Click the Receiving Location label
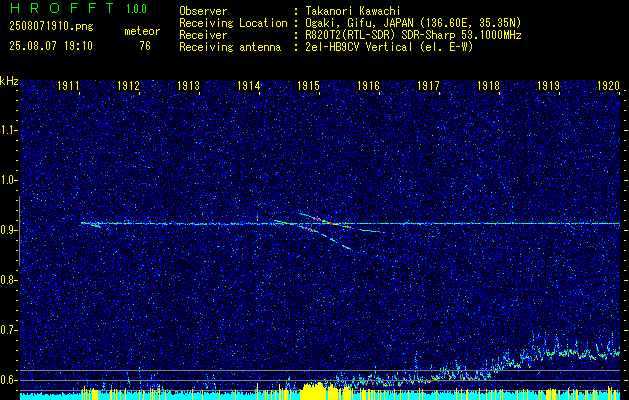Image resolution: width=629 pixels, height=400 pixels. pyautogui.click(x=233, y=23)
